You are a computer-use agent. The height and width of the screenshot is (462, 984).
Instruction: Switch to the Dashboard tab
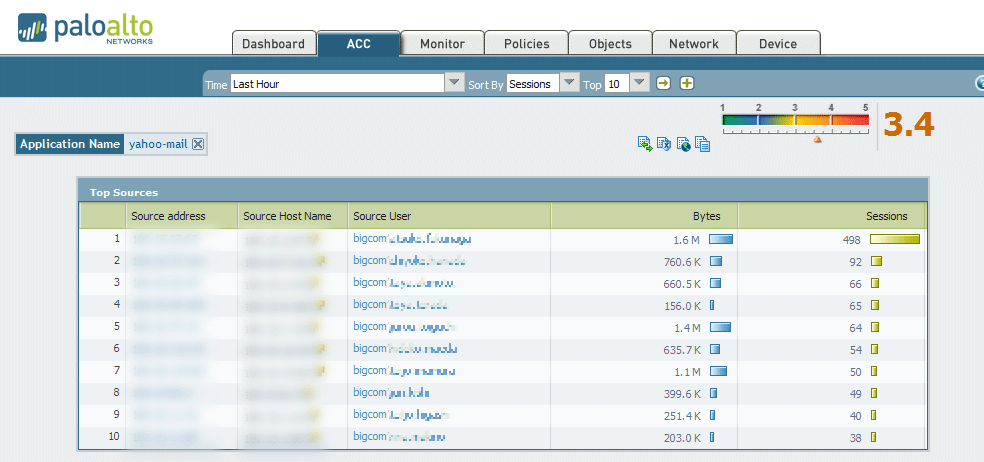[273, 44]
